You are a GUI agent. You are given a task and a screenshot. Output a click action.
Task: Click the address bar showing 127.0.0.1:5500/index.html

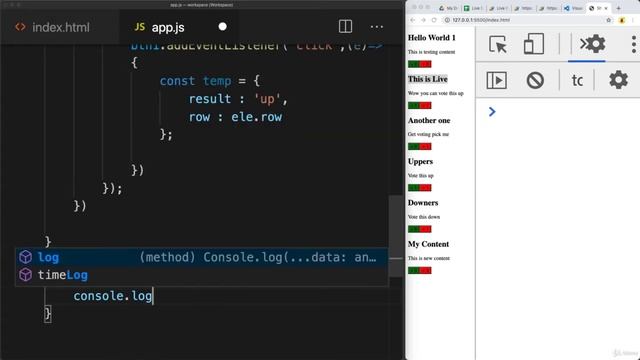[x=527, y=20]
